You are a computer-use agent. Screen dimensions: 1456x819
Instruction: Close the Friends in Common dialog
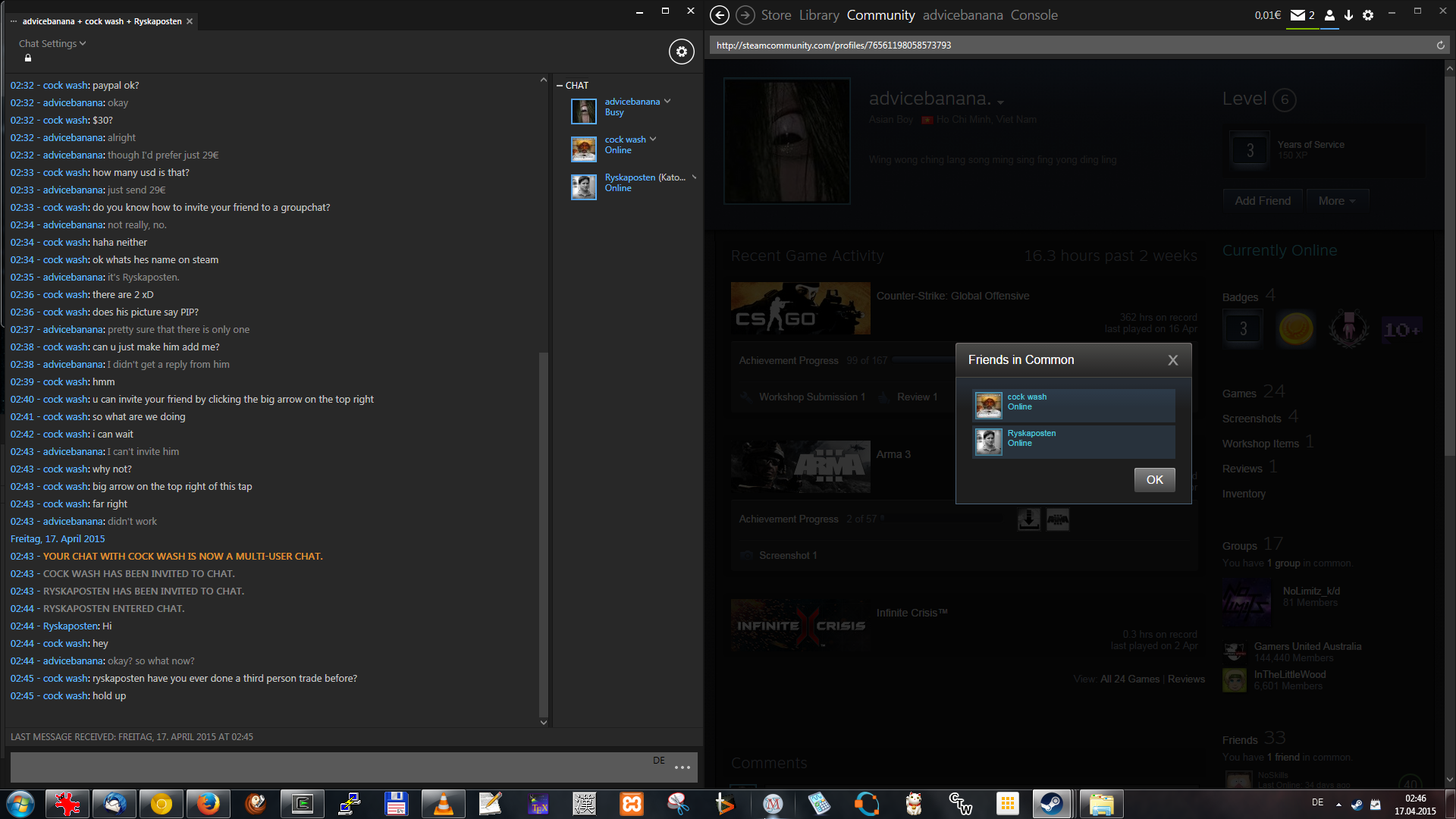click(1172, 360)
